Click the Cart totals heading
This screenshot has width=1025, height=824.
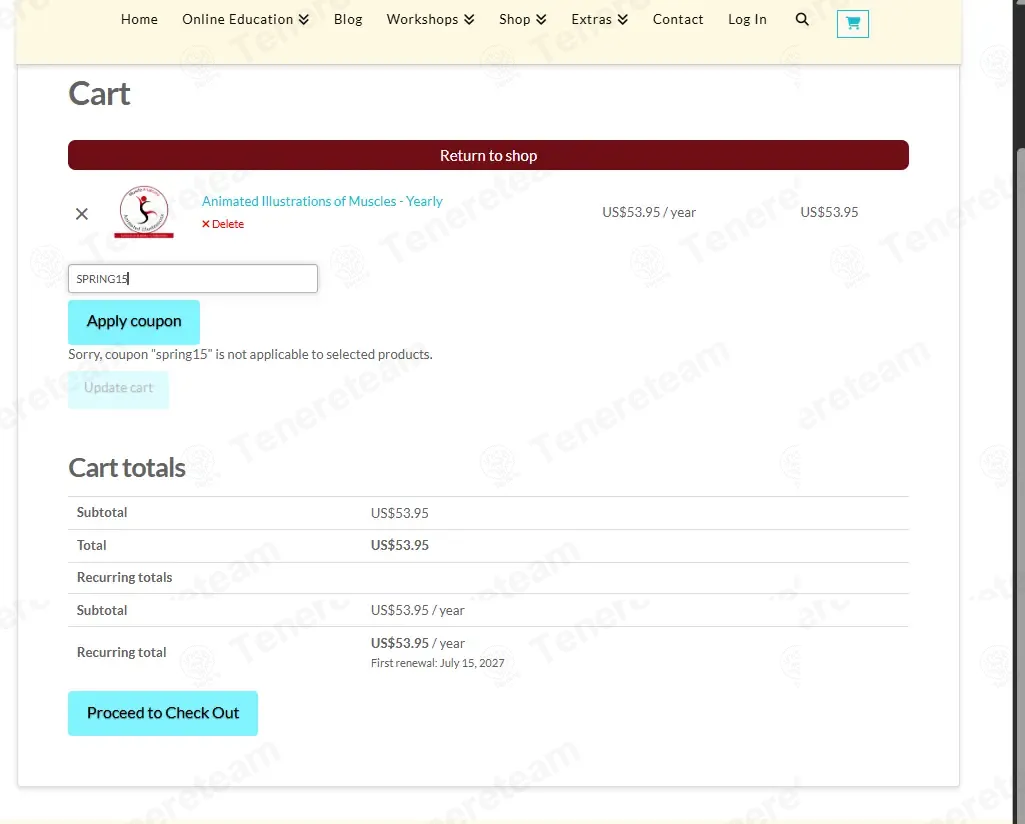click(x=127, y=468)
